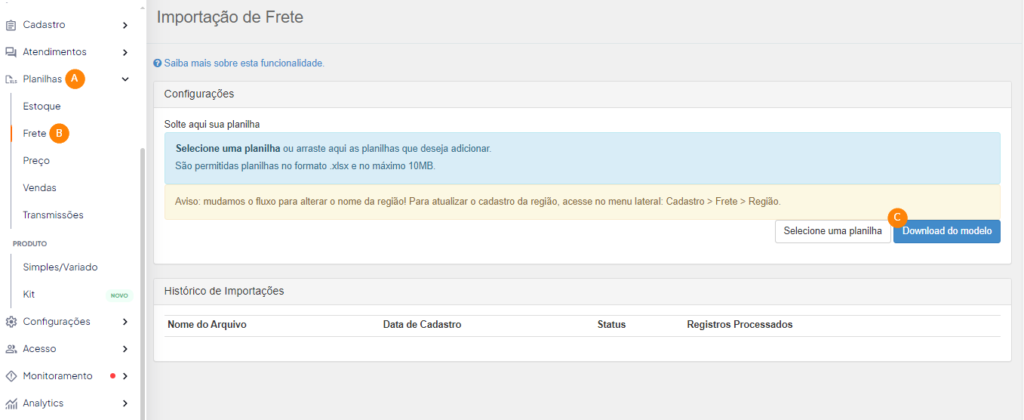Viewport: 1024px width, 420px height.
Task: Click the Planilhas spreadsheet icon
Action: (x=11, y=79)
